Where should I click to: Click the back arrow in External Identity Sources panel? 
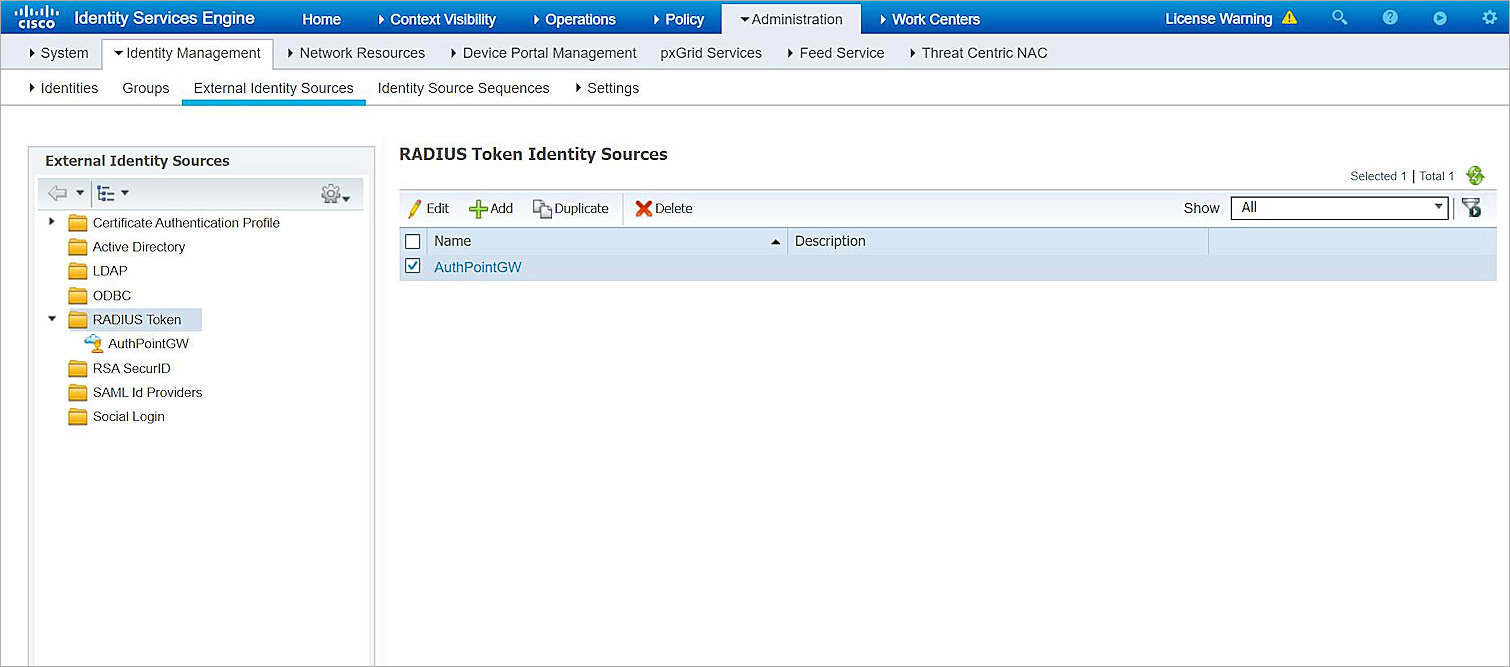point(57,193)
